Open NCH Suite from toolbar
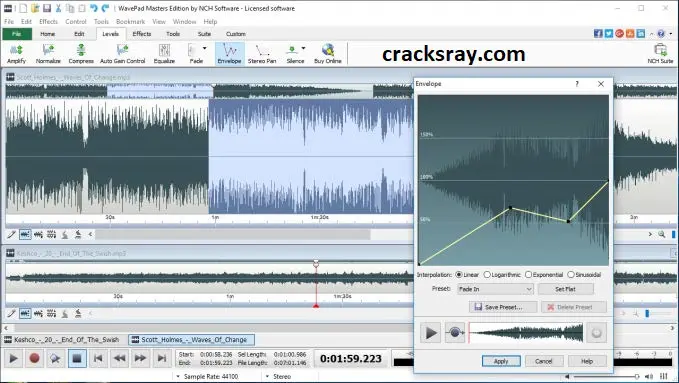This screenshot has width=679, height=383. pos(660,54)
